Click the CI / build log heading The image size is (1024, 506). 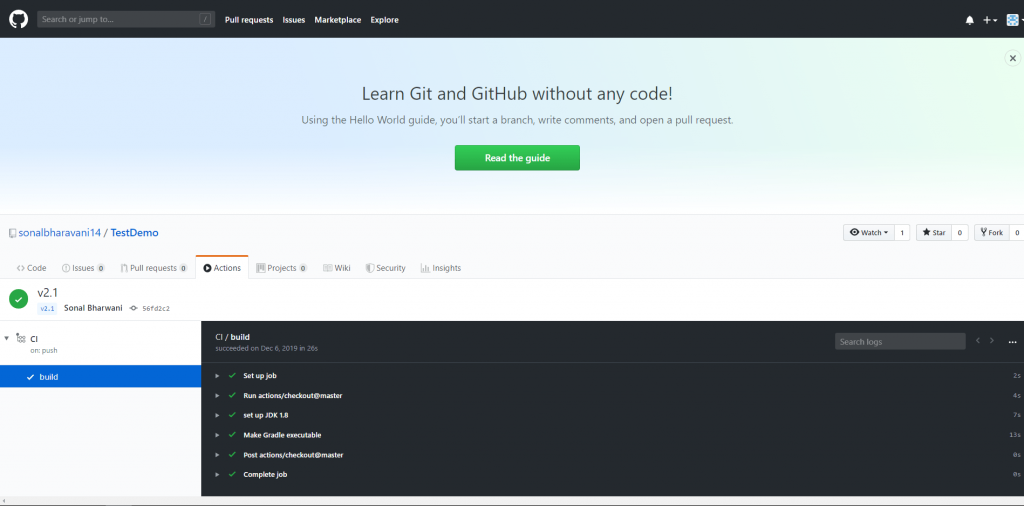(x=232, y=337)
